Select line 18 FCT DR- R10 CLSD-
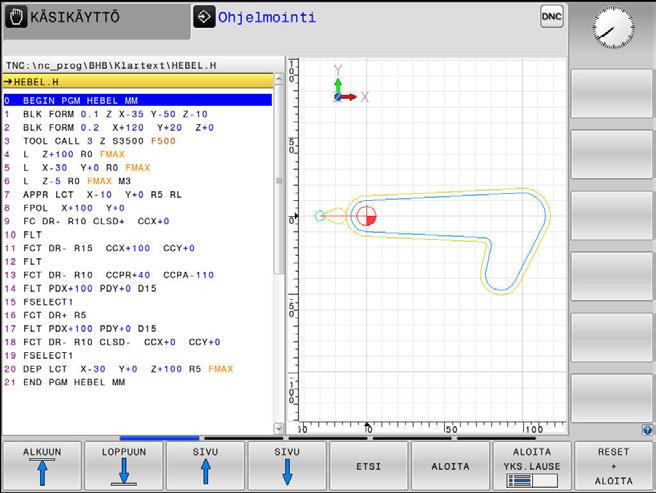The image size is (656, 493). [x=138, y=342]
